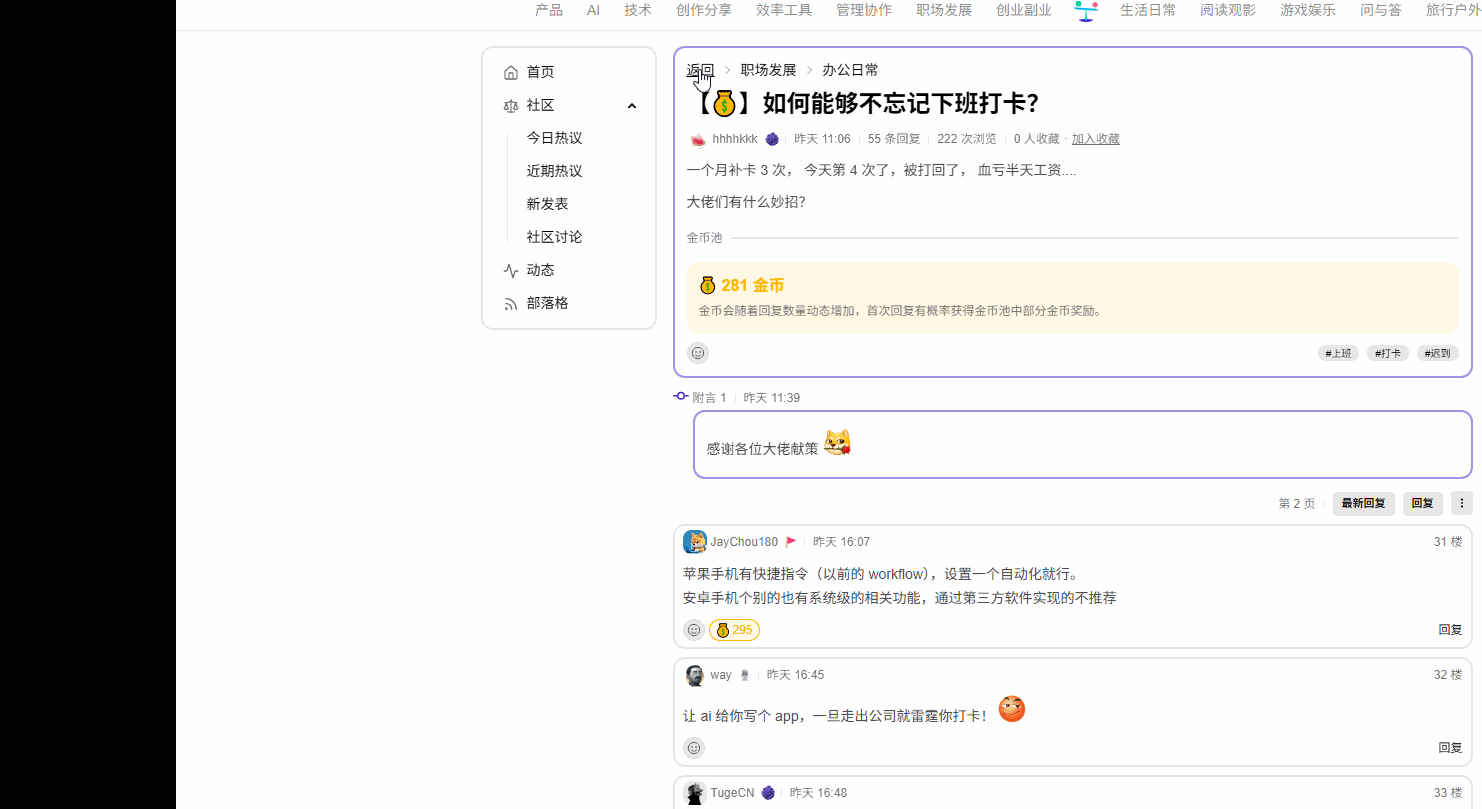Click the 返回 back link
This screenshot has width=1482, height=809.
click(x=700, y=70)
